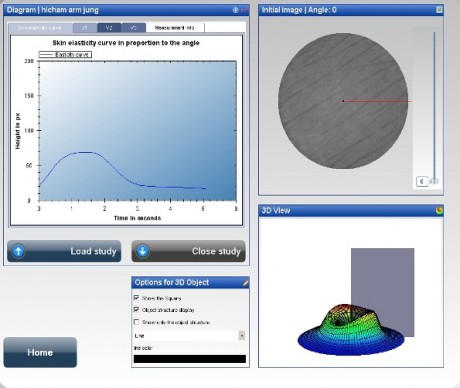The image size is (460, 388).
Task: Toggle the Show the Square checkbox
Action: tap(136, 297)
